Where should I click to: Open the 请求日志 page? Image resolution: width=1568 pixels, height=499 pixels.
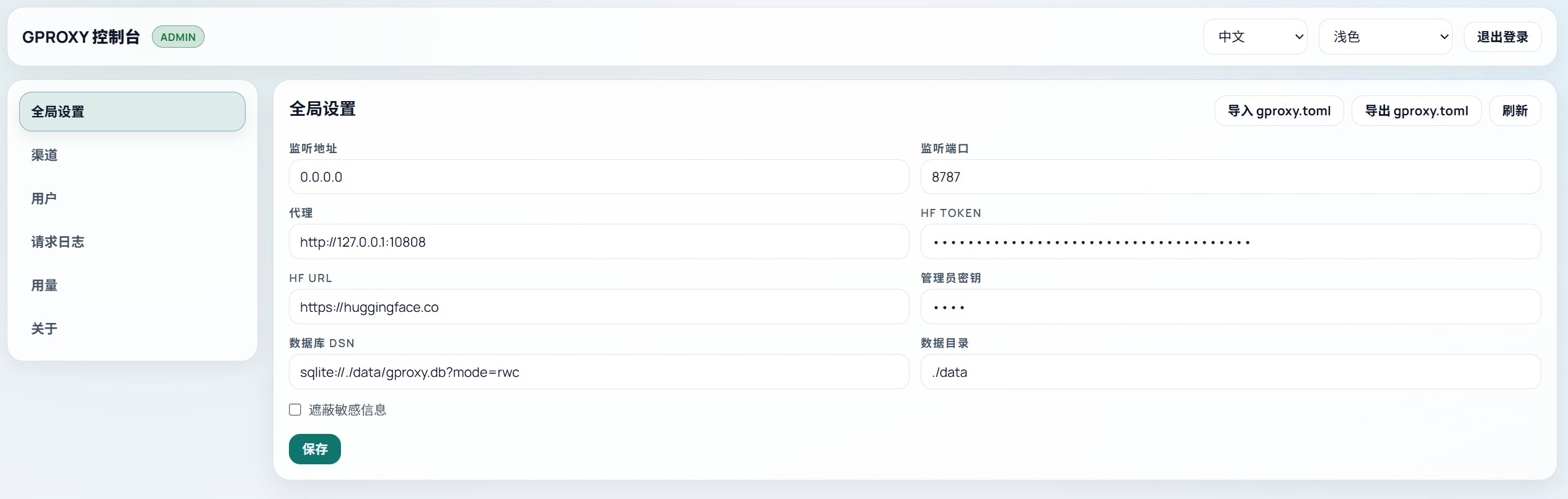coord(58,242)
